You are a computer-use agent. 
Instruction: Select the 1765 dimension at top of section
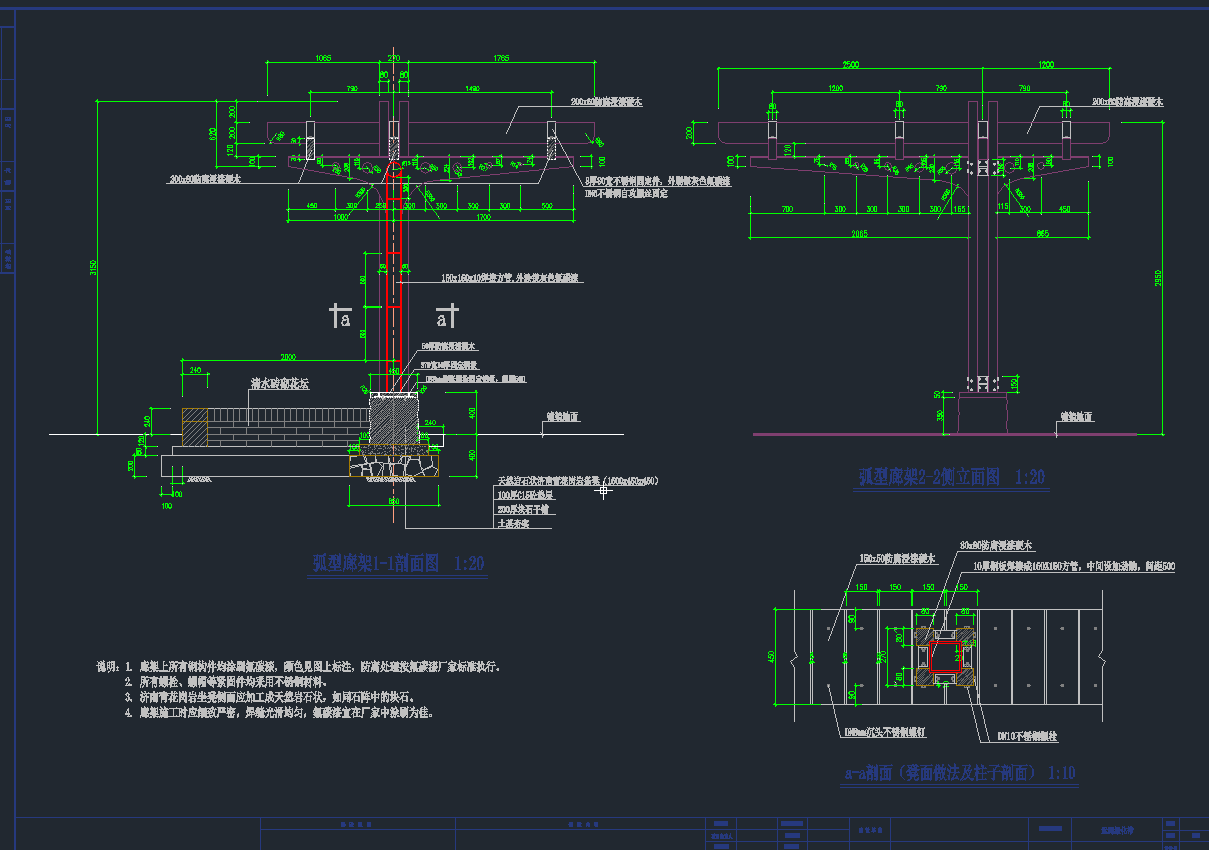(500, 58)
